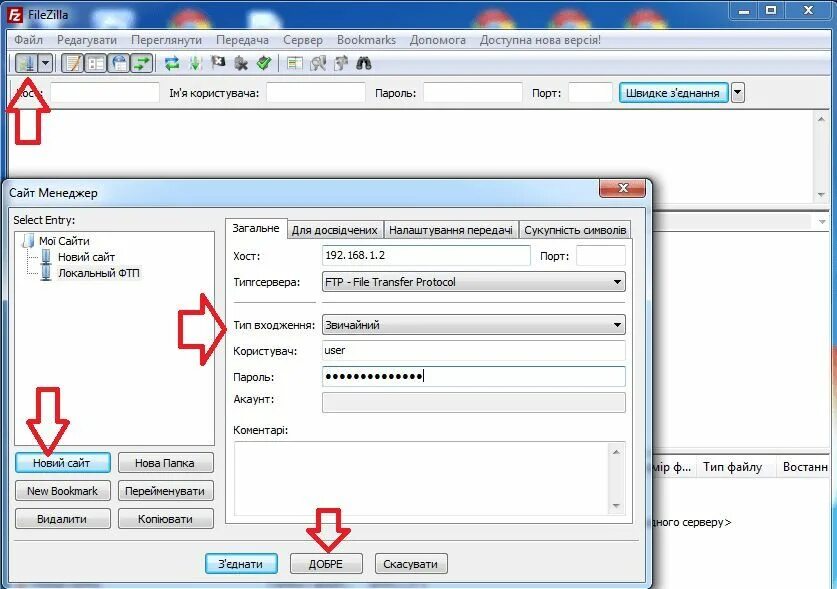This screenshot has width=837, height=589.
Task: Expand the Site Manager icon dropdown arrow
Action: click(45, 64)
